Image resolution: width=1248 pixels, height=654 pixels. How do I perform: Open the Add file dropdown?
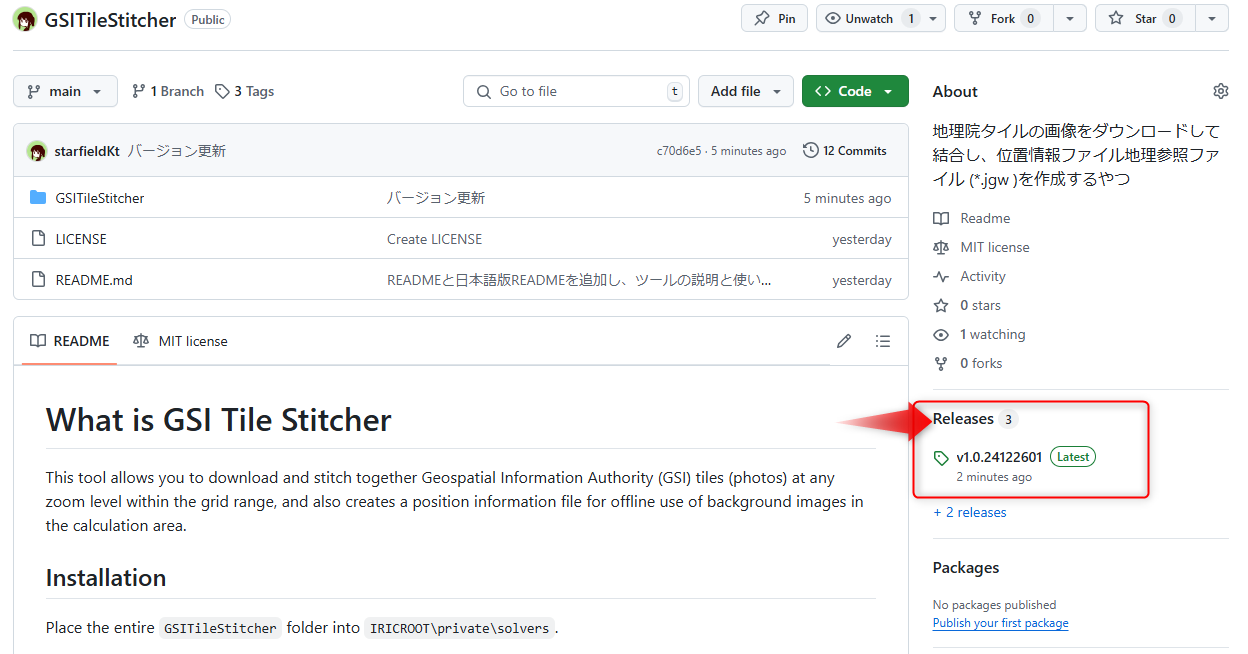pos(746,91)
